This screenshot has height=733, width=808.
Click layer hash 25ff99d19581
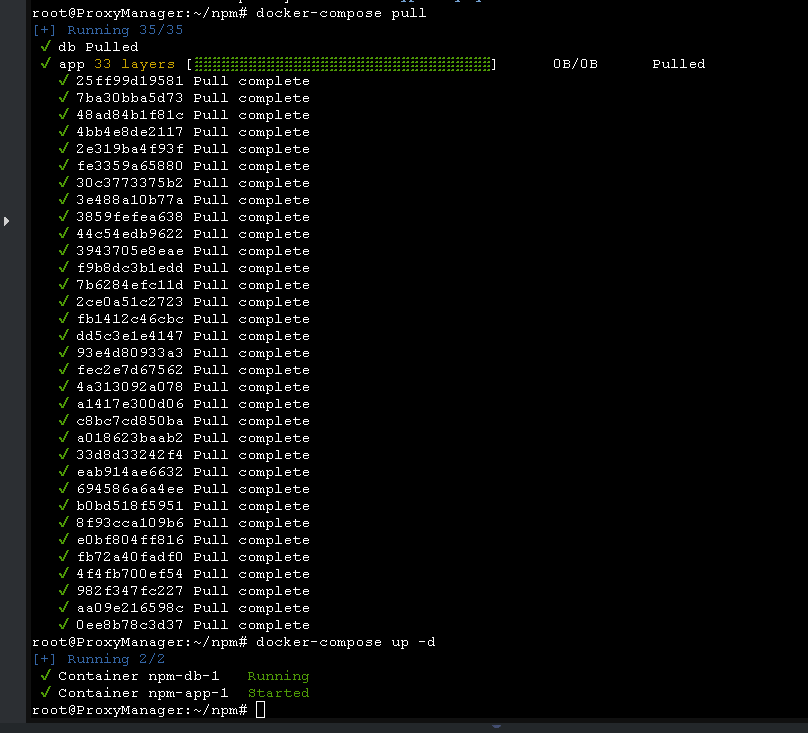(129, 81)
